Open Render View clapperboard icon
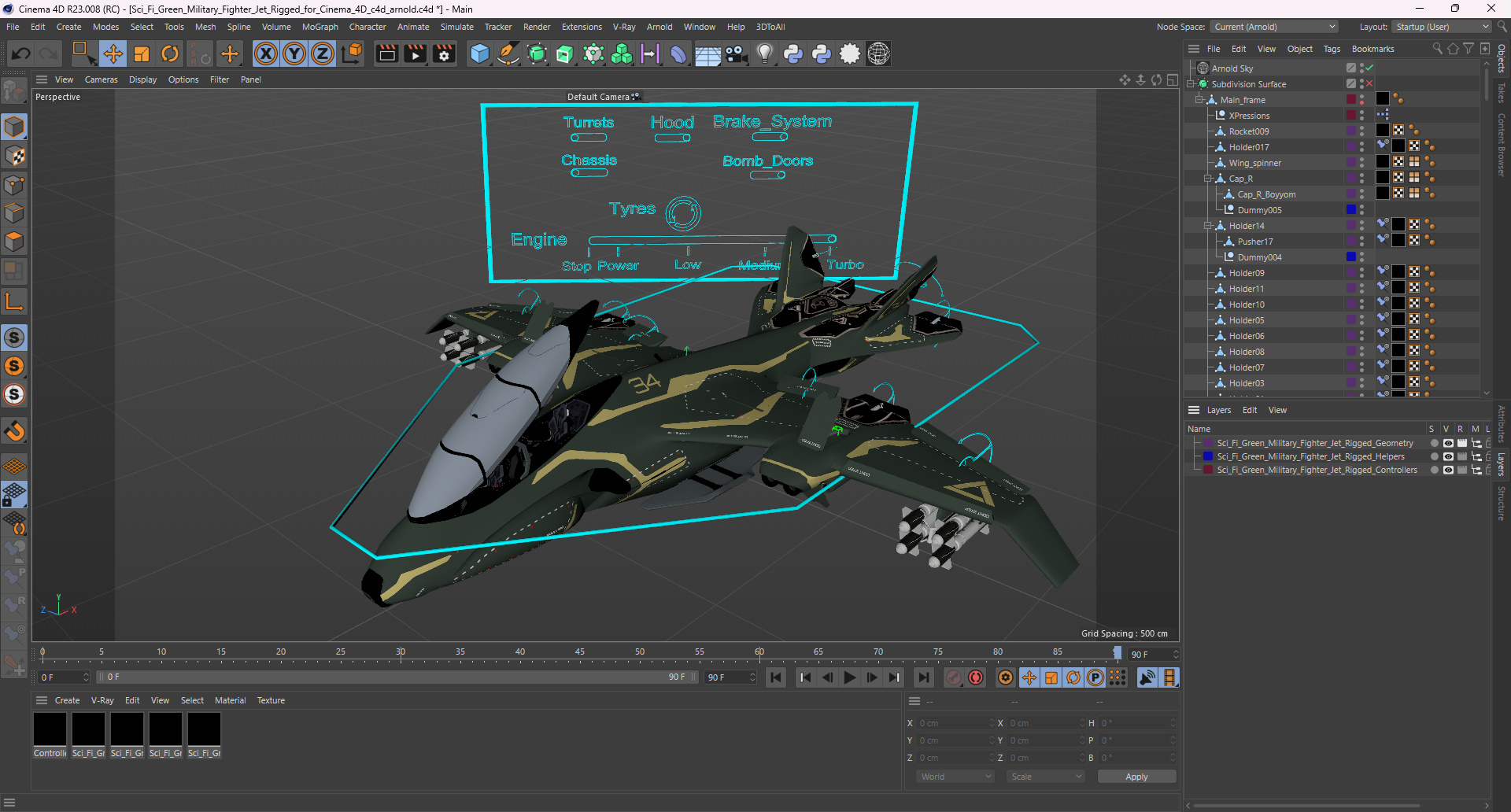Viewport: 1511px width, 812px height. click(386, 54)
